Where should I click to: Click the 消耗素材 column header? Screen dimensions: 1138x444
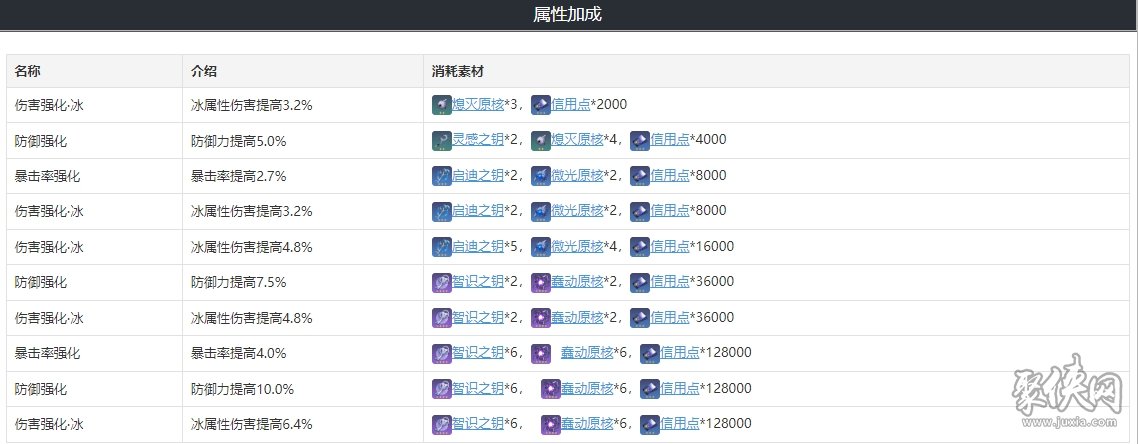click(x=457, y=71)
